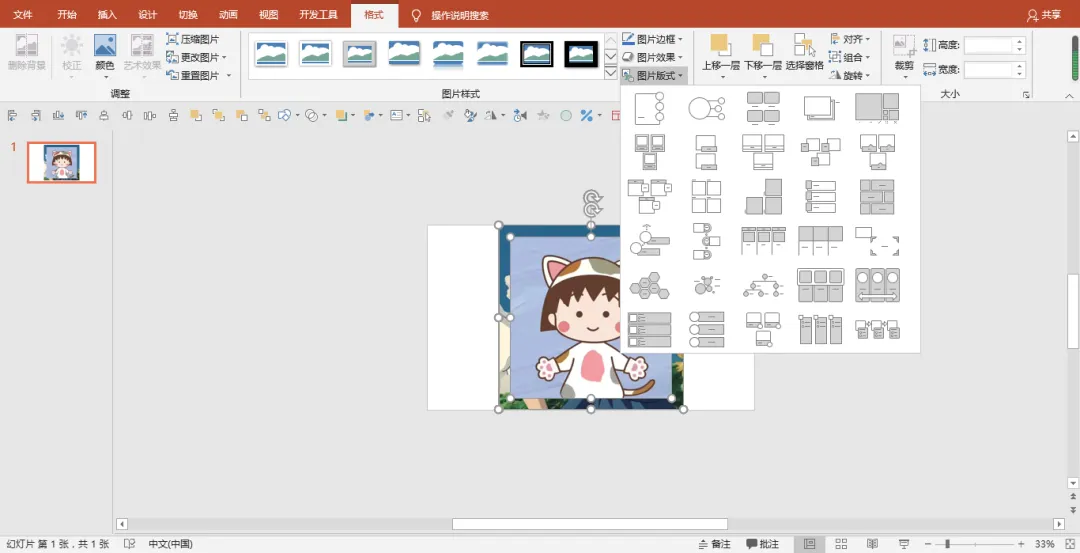Switch to slide sorter view
Viewport: 1080px width, 553px height.
(840, 544)
